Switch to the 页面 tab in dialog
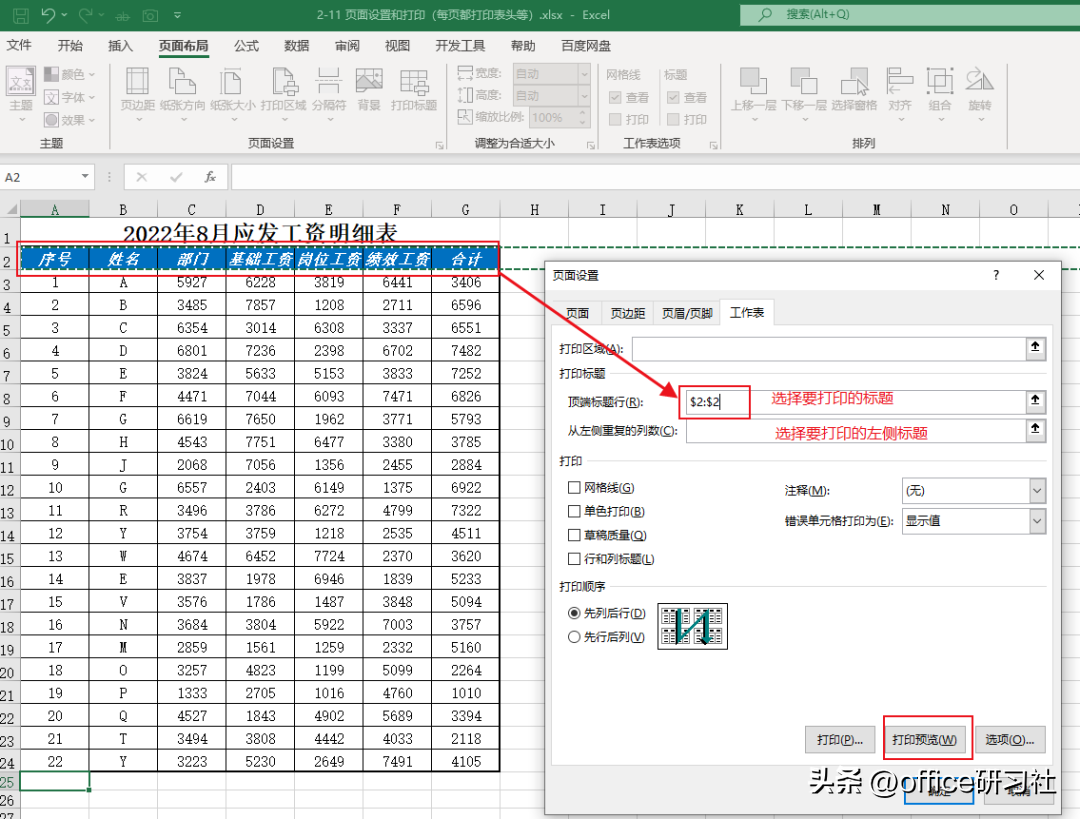Image resolution: width=1080 pixels, height=819 pixels. tap(577, 313)
